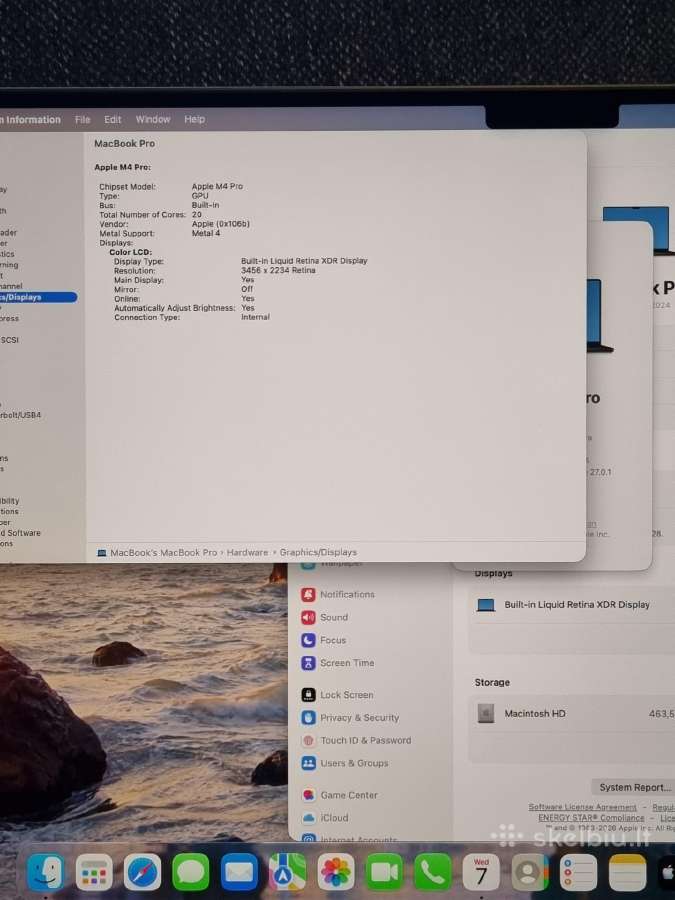Click the iCloud cloud icon in System Settings
Screen dimensions: 675x900
[x=308, y=817]
